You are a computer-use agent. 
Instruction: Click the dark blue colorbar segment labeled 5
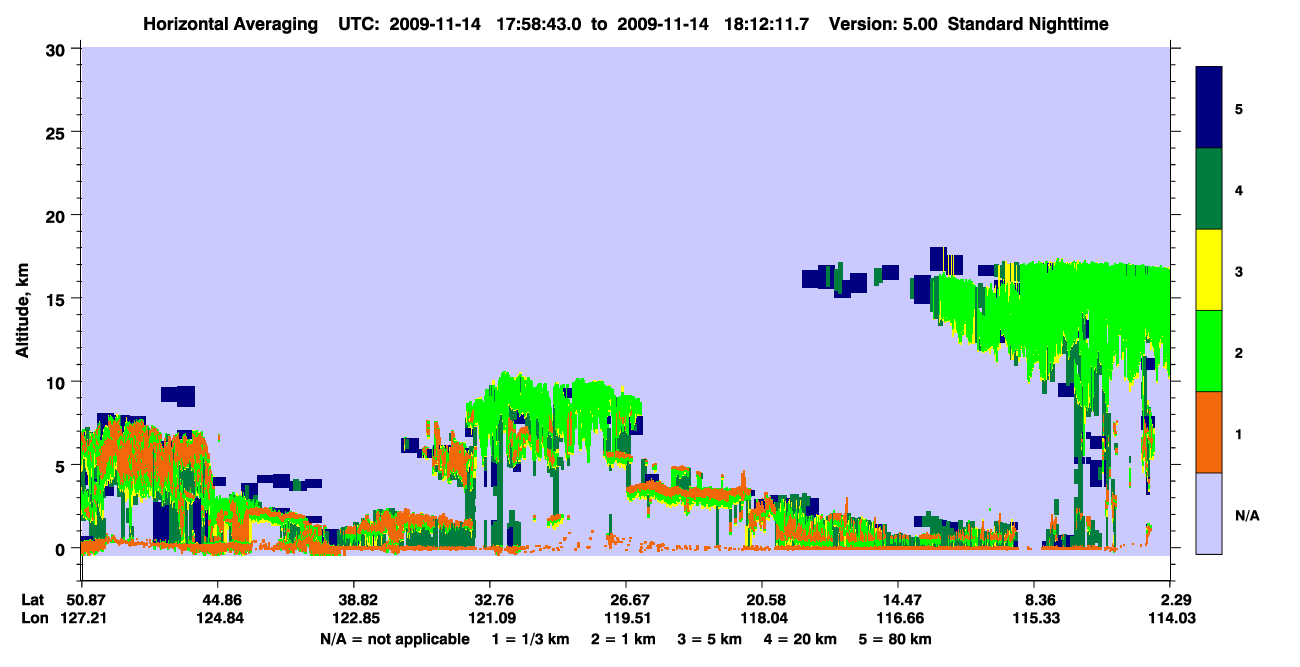coord(1209,108)
